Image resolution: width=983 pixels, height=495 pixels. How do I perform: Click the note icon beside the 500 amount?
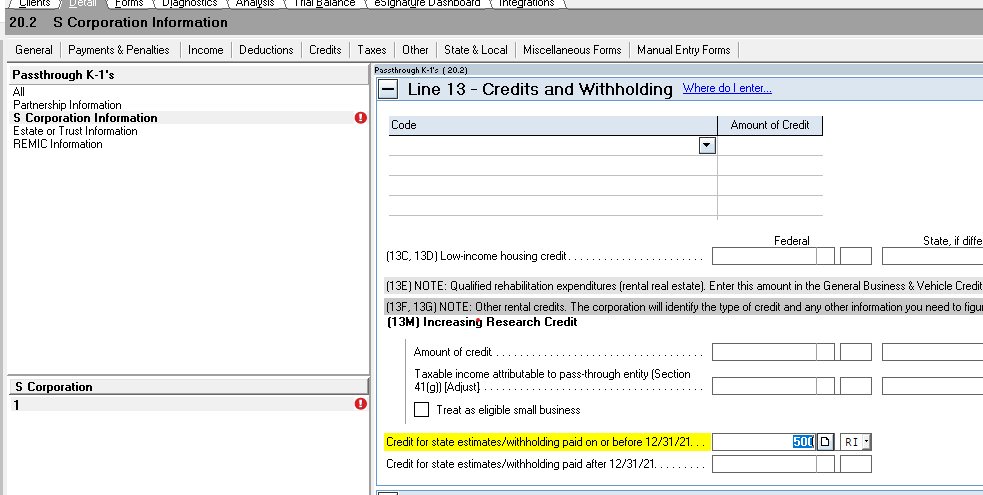[825, 442]
